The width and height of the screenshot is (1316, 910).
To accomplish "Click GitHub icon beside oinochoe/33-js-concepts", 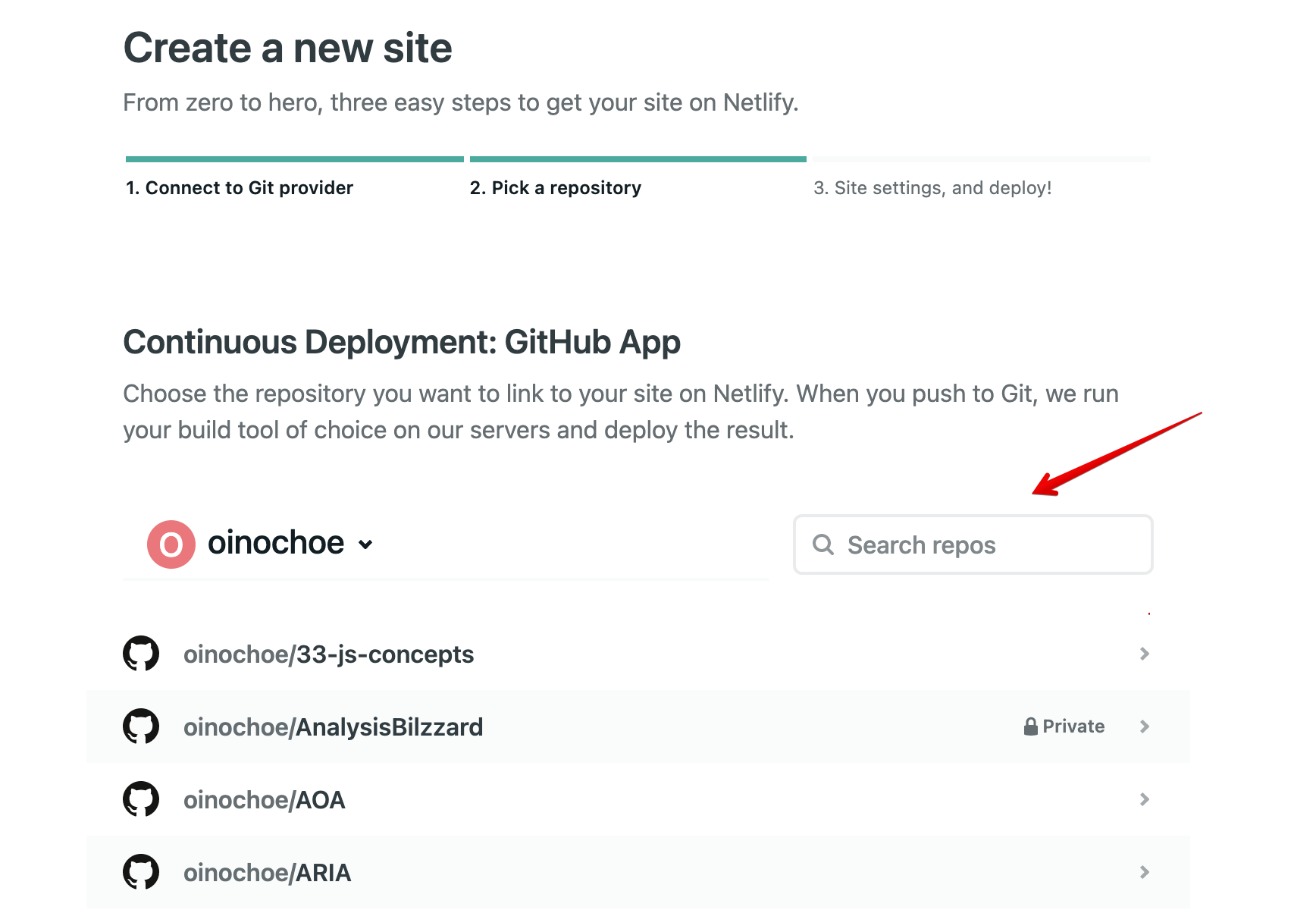I will point(141,654).
